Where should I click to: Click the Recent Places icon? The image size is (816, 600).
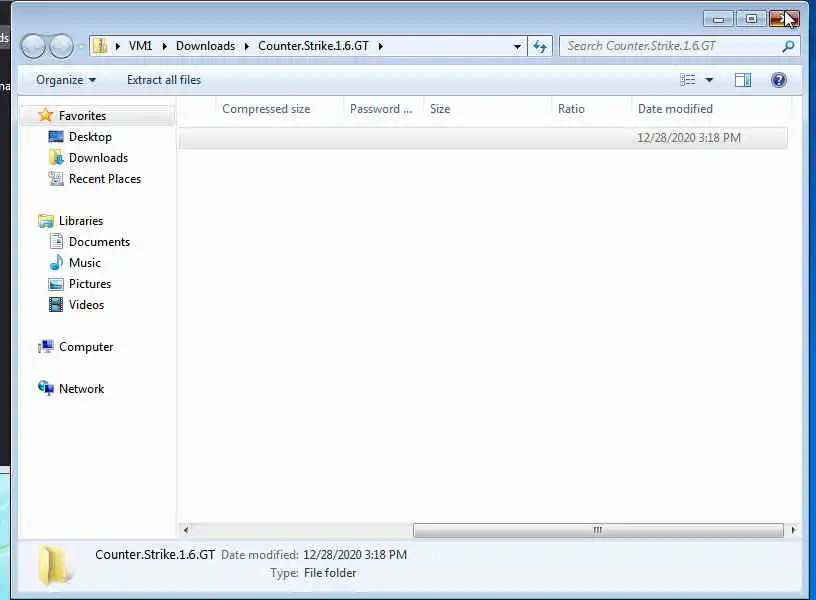tap(56, 178)
